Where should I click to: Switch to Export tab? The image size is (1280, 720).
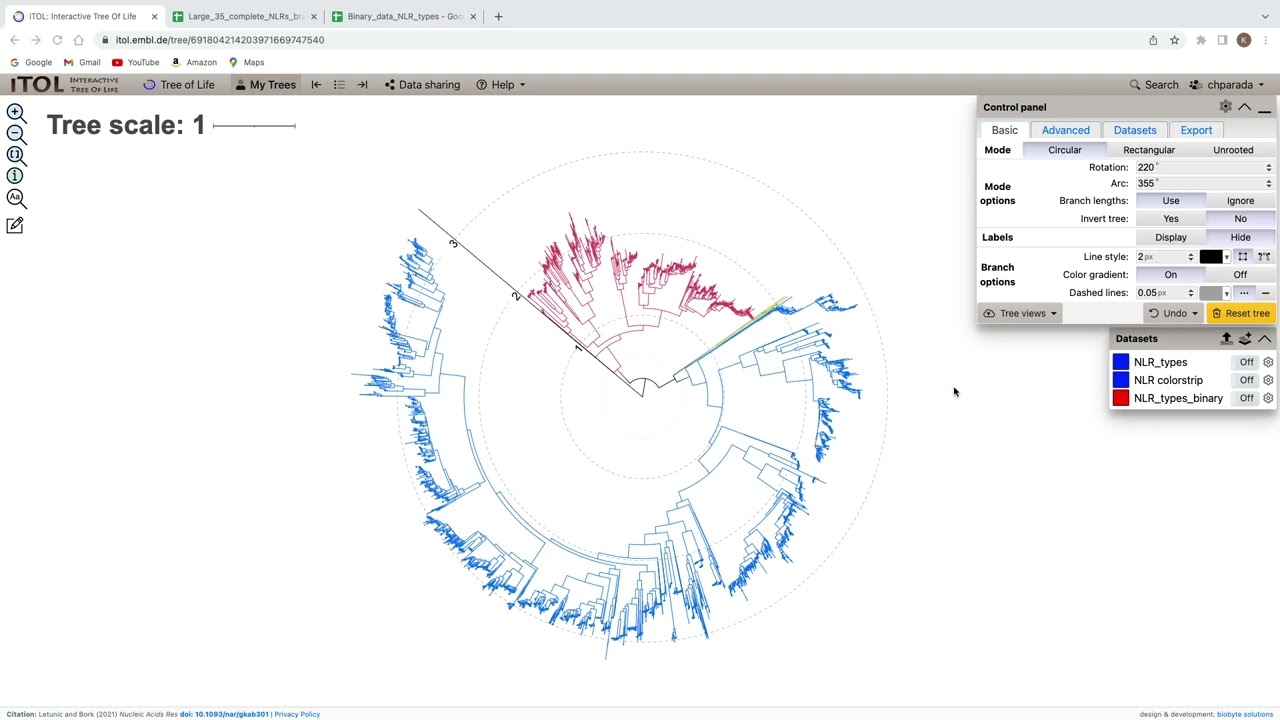click(x=1196, y=130)
